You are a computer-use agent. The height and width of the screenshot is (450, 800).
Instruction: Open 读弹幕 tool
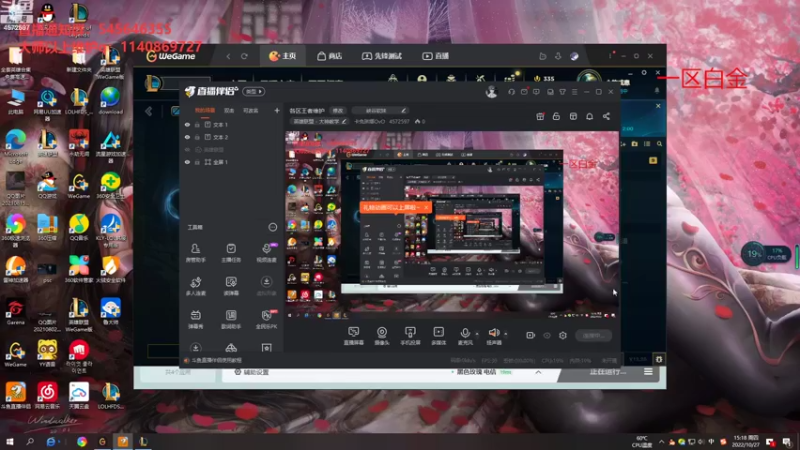pyautogui.click(x=231, y=286)
